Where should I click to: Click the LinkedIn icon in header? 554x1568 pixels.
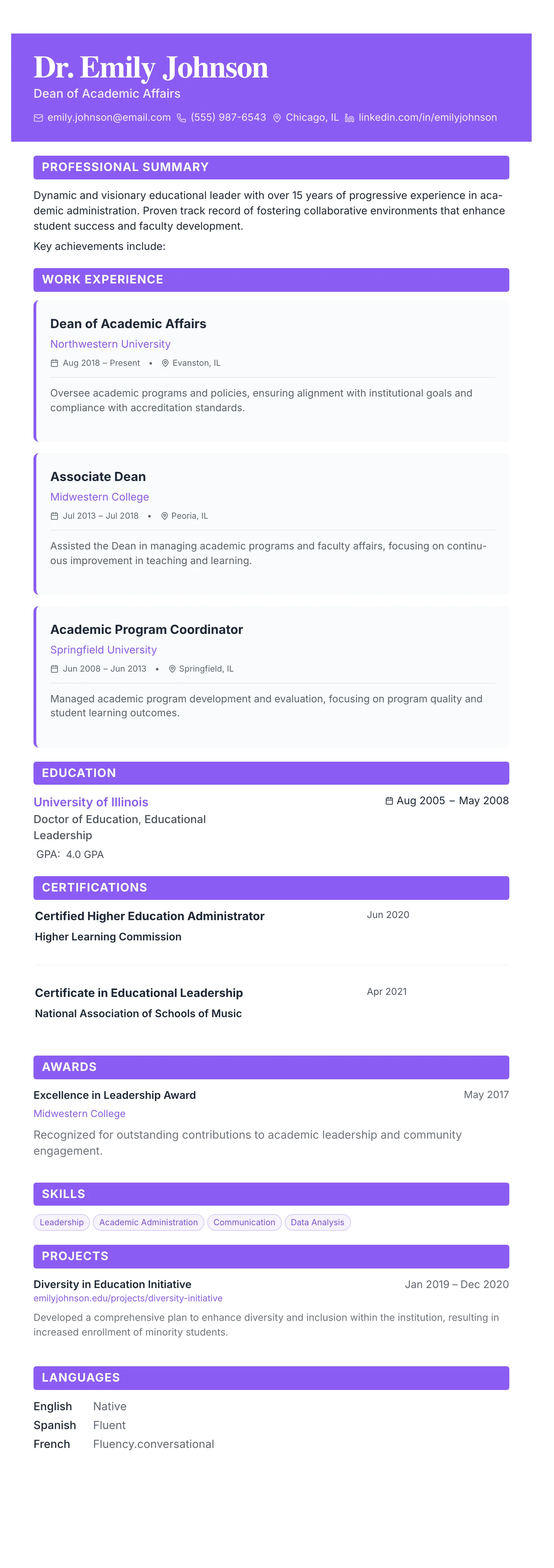point(350,118)
